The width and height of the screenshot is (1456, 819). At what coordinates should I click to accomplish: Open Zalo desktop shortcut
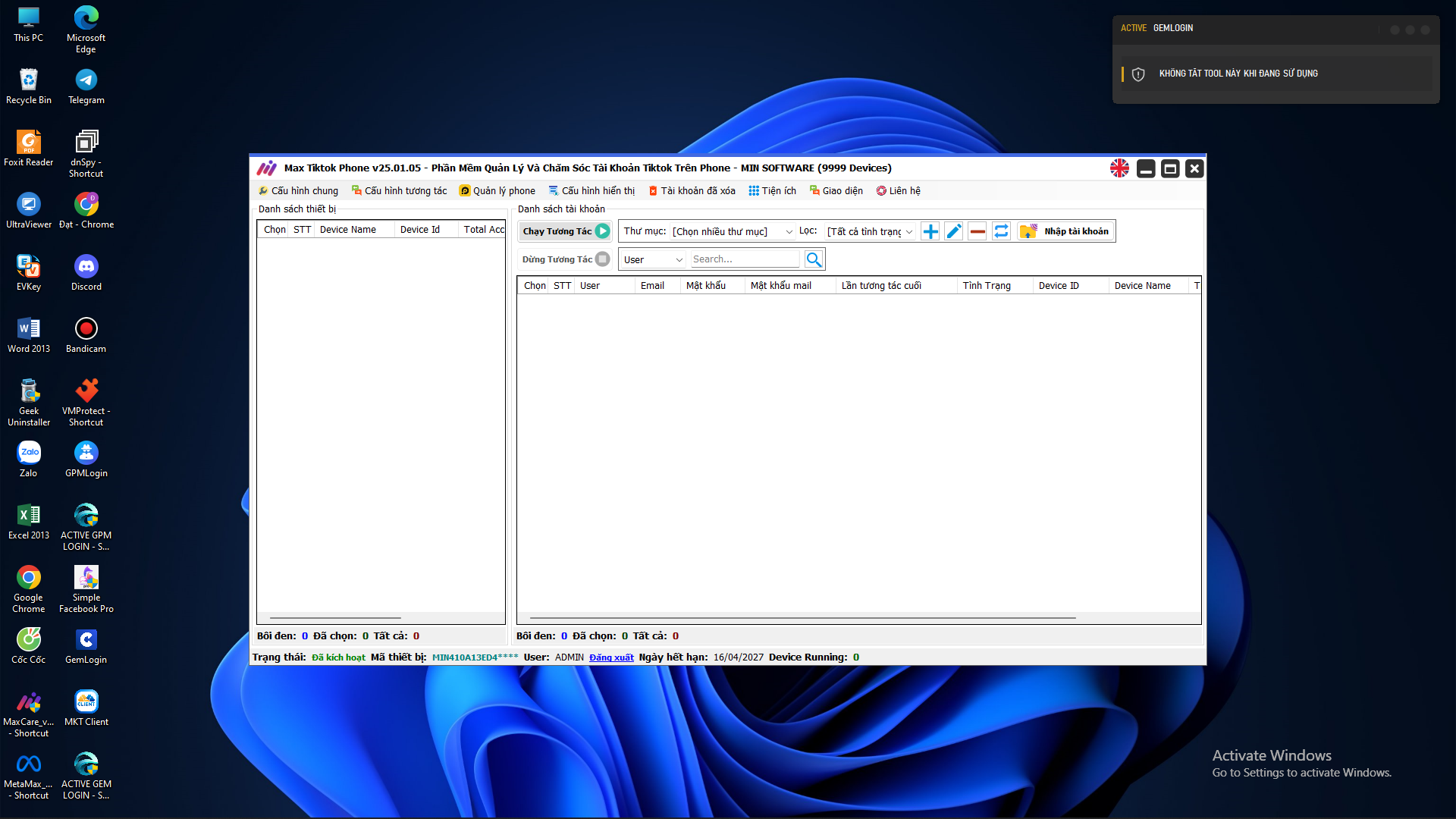29,460
